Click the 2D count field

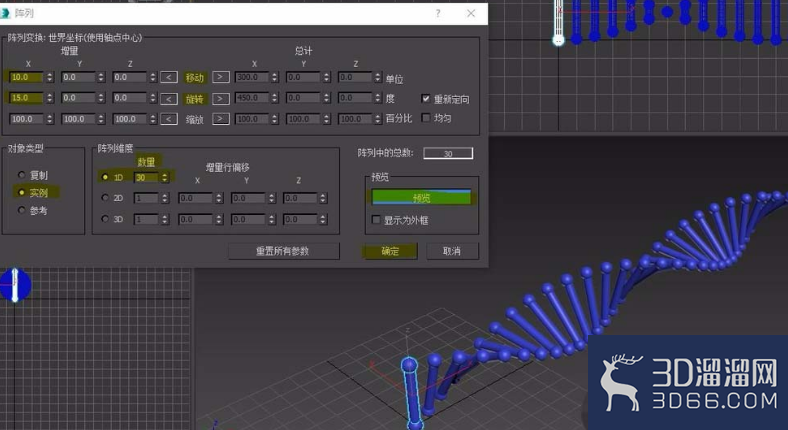(146, 198)
